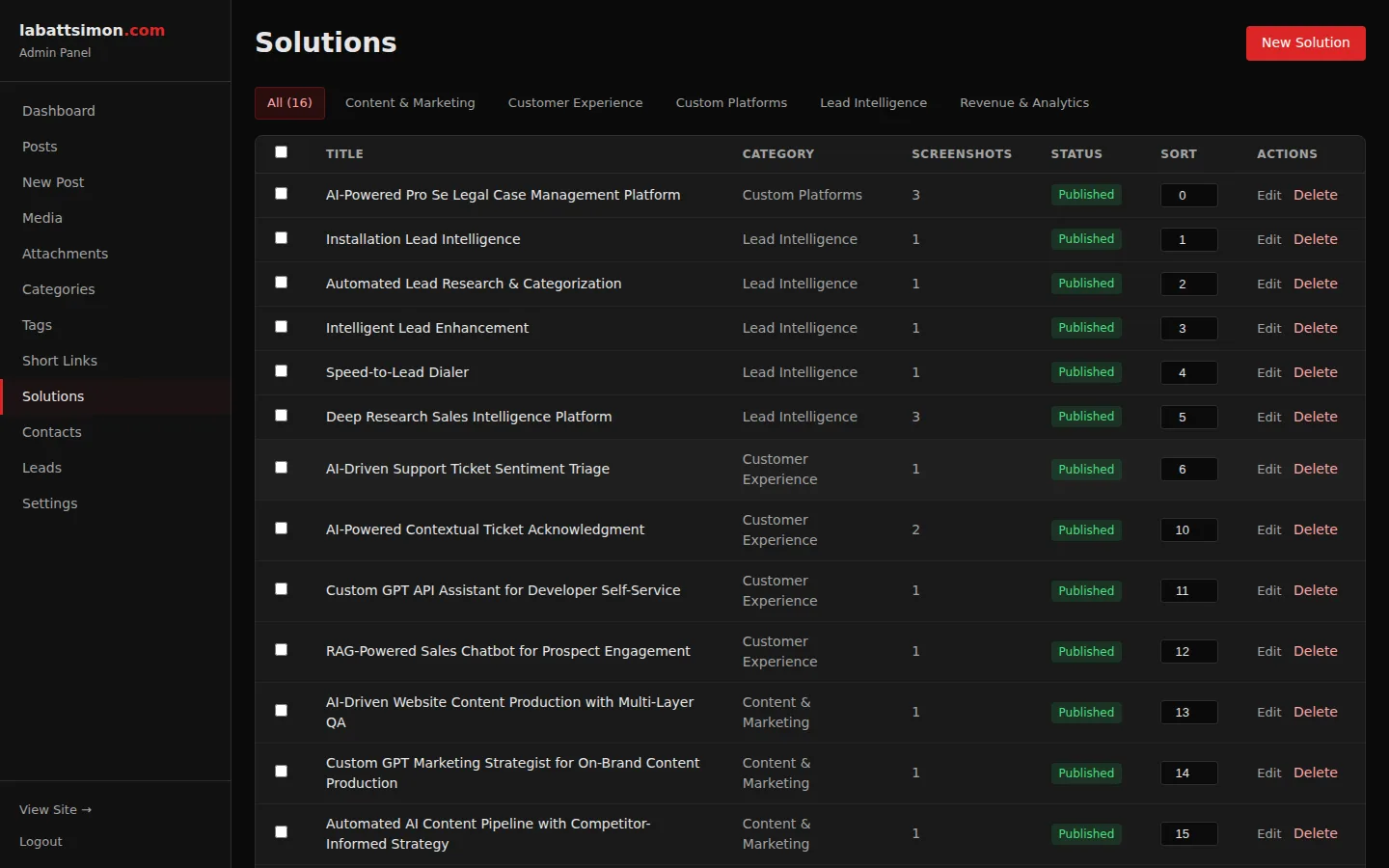
Task: Tick the checkbox beside AI-Driven Support Ticket Sentiment Triage
Action: click(x=281, y=468)
